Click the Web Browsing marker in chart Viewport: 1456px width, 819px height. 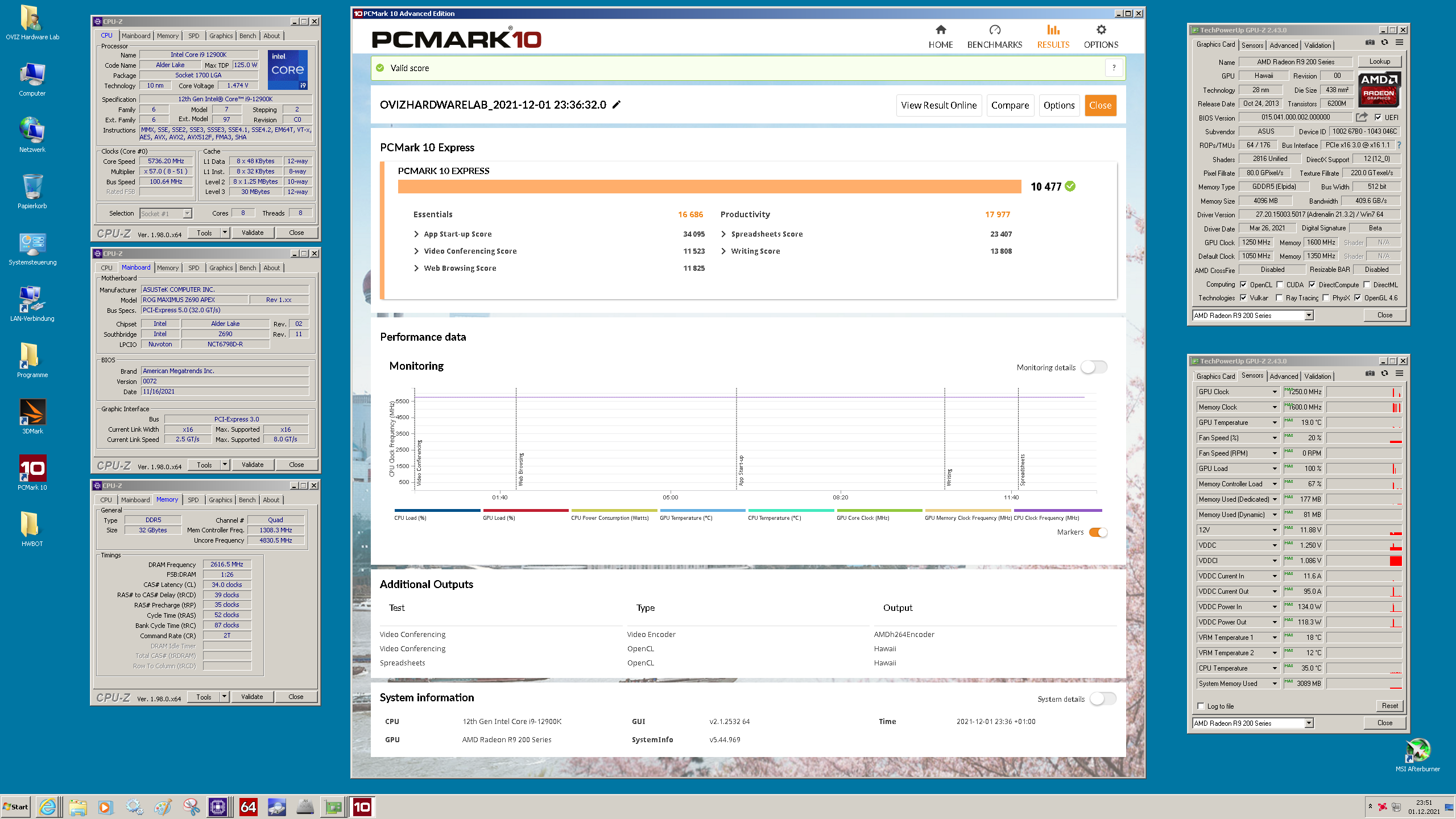tap(520, 469)
